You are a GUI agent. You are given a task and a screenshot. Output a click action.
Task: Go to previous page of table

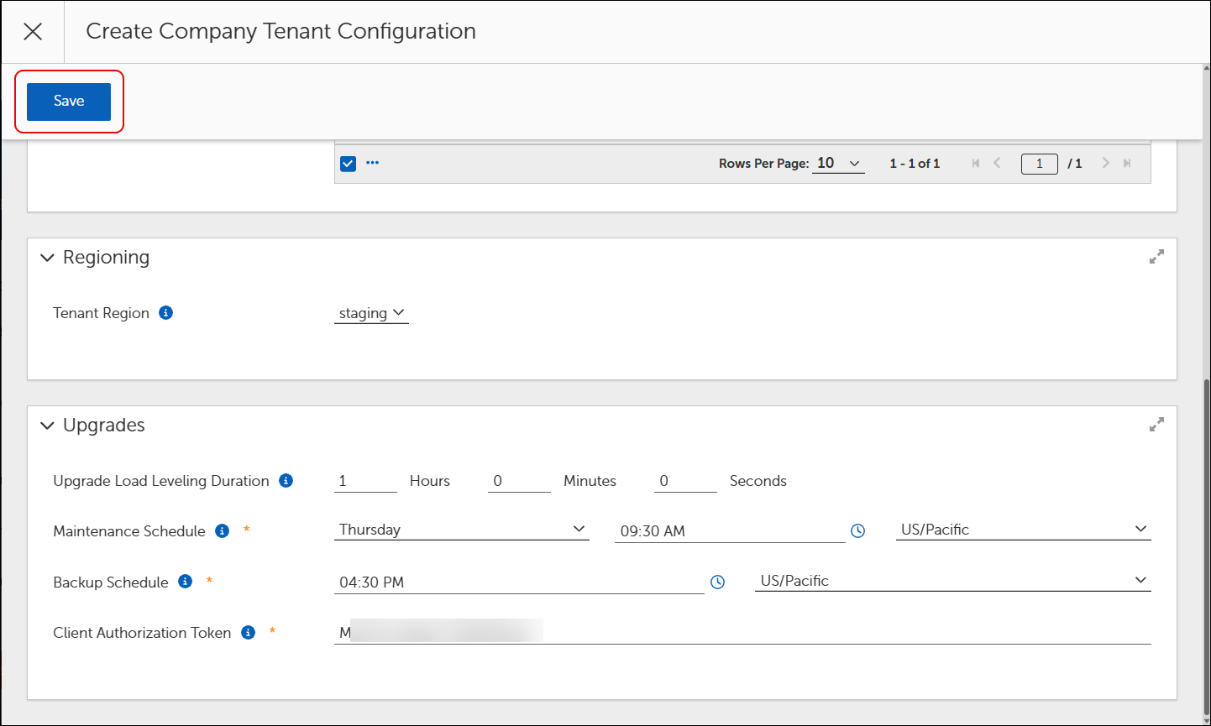coord(997,163)
